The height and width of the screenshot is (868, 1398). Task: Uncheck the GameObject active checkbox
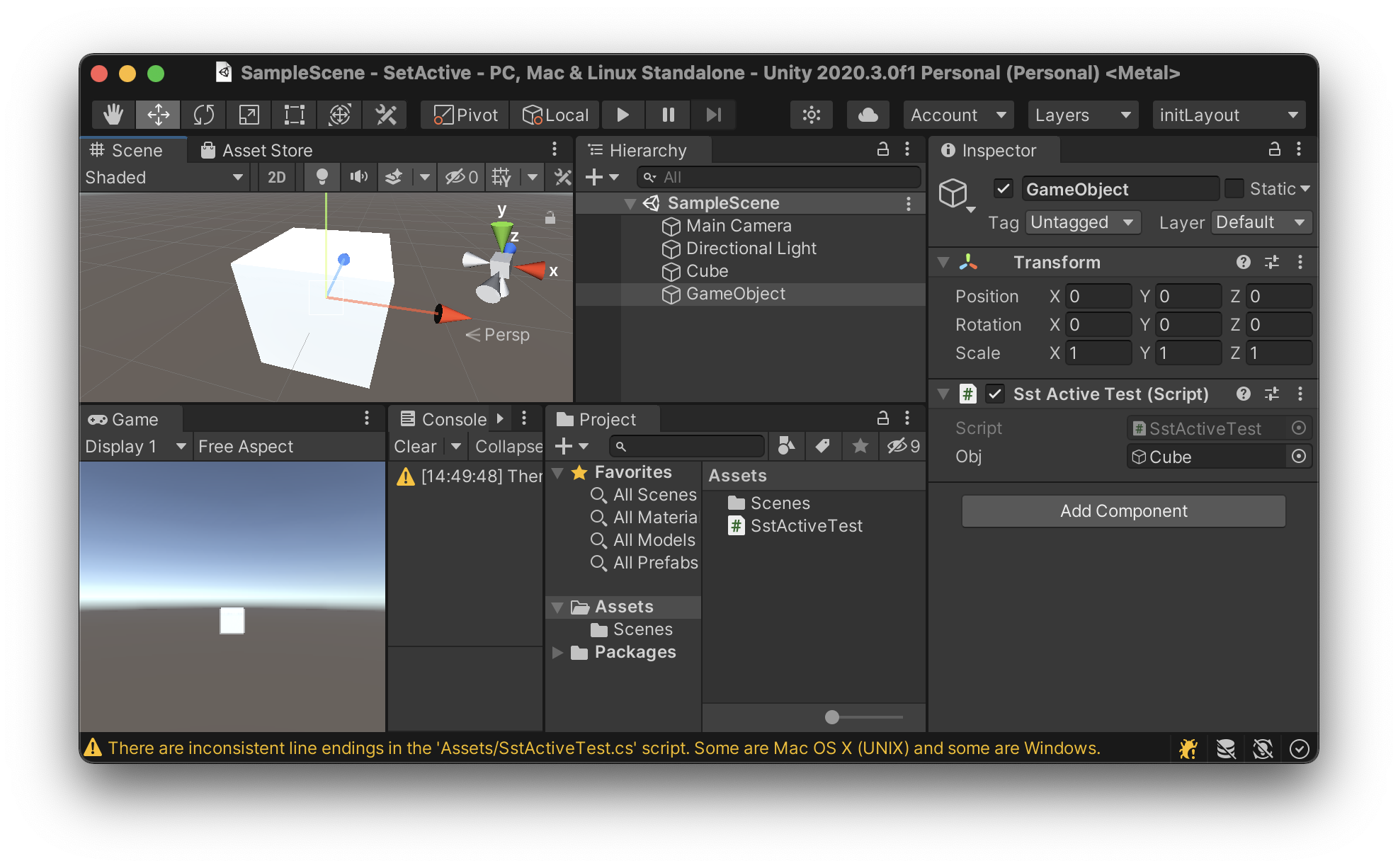coord(1004,188)
